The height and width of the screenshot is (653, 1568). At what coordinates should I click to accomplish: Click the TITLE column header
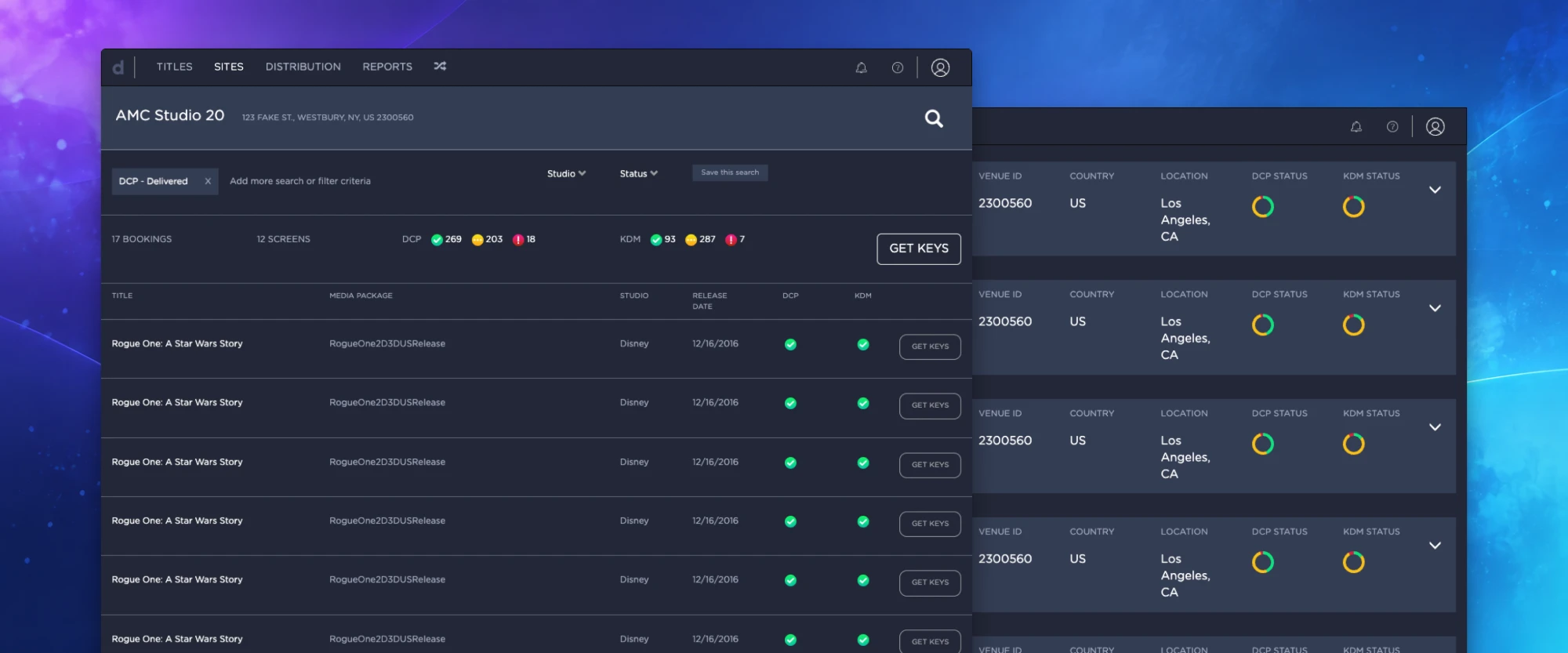coord(122,296)
